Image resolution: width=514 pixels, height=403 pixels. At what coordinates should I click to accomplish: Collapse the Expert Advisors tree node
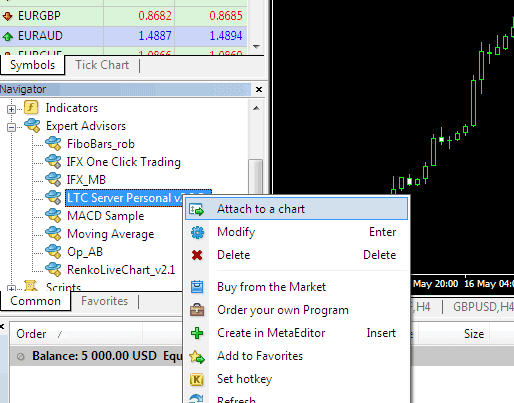tap(11, 127)
